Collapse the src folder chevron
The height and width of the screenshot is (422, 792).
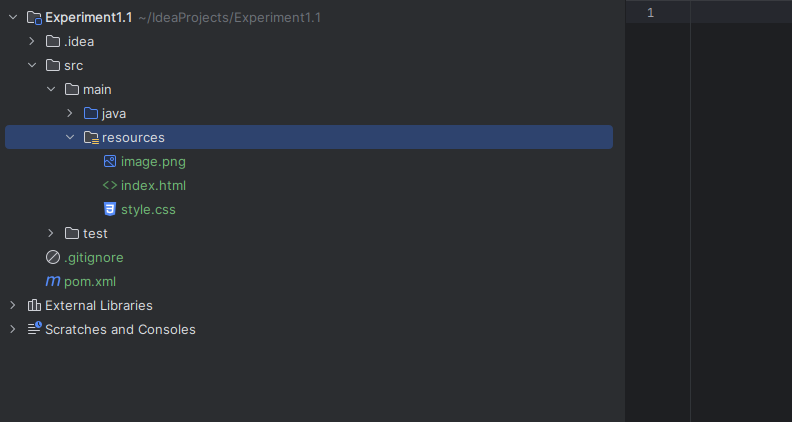32,65
